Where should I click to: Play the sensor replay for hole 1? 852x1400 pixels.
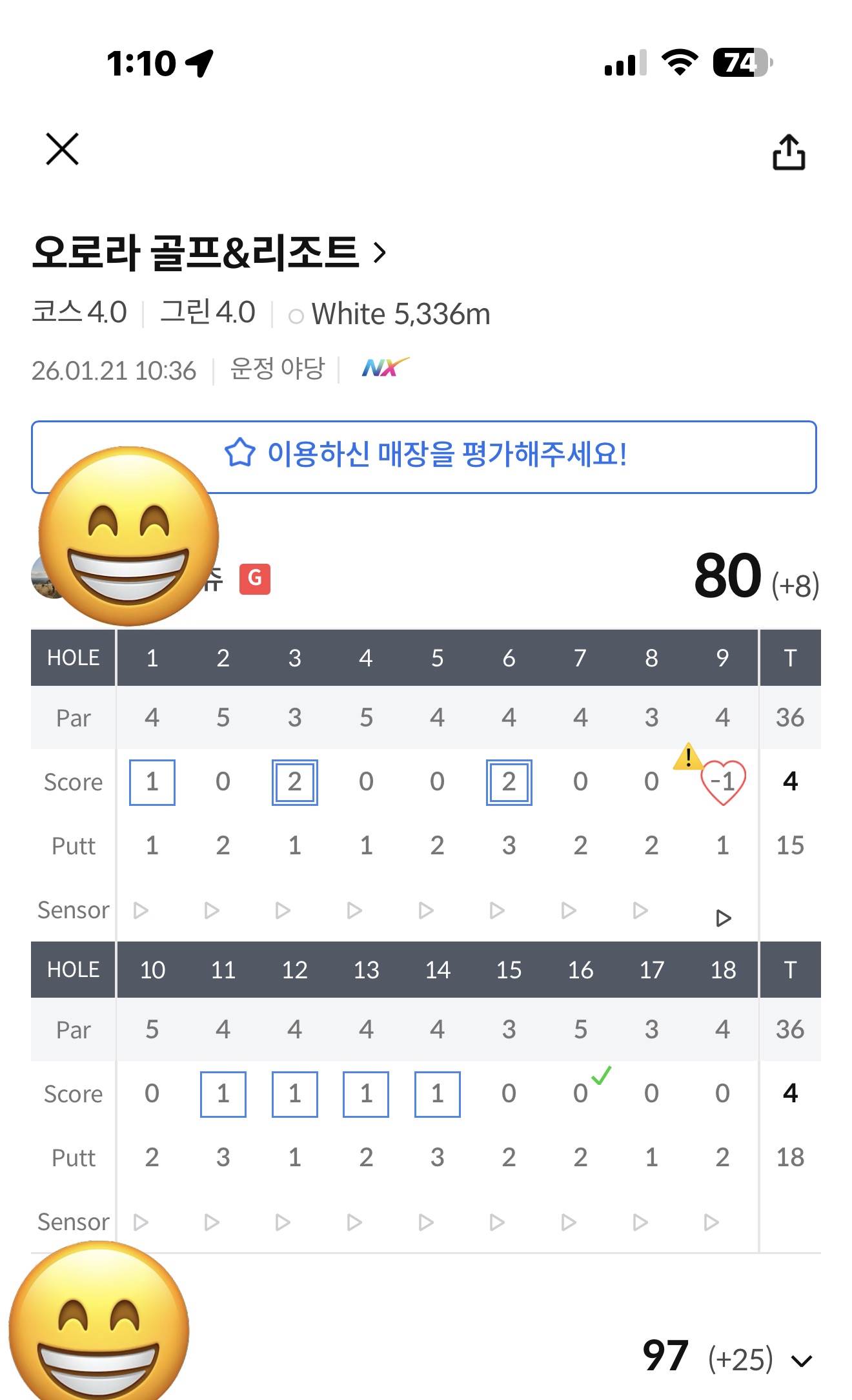(141, 911)
